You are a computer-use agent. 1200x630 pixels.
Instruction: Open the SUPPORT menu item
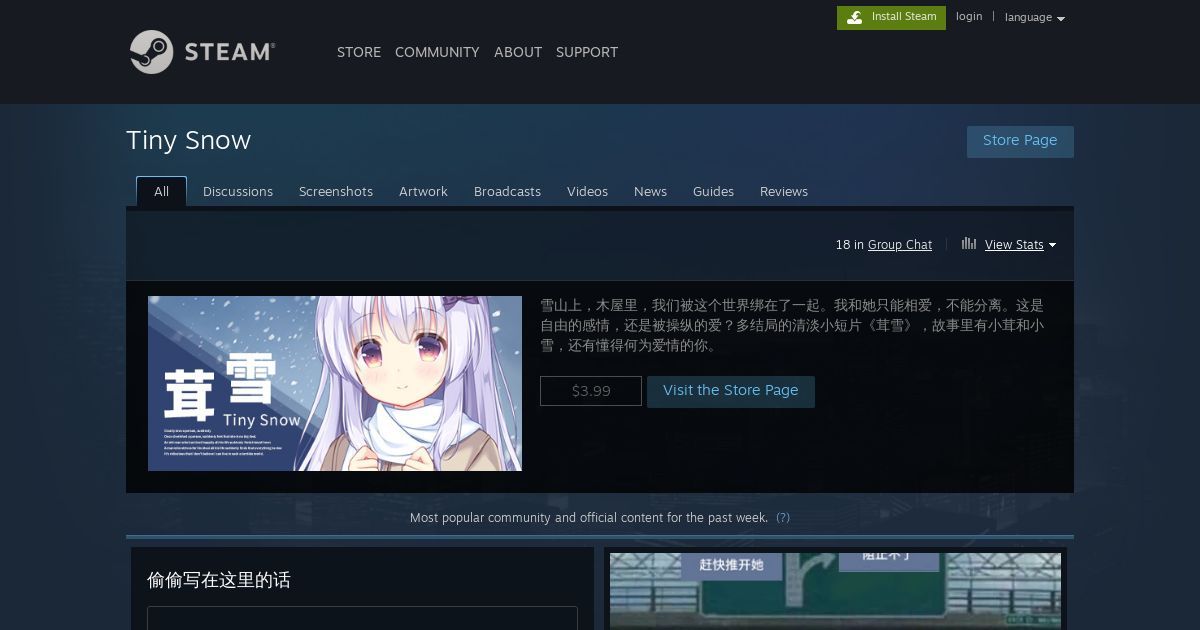(587, 52)
